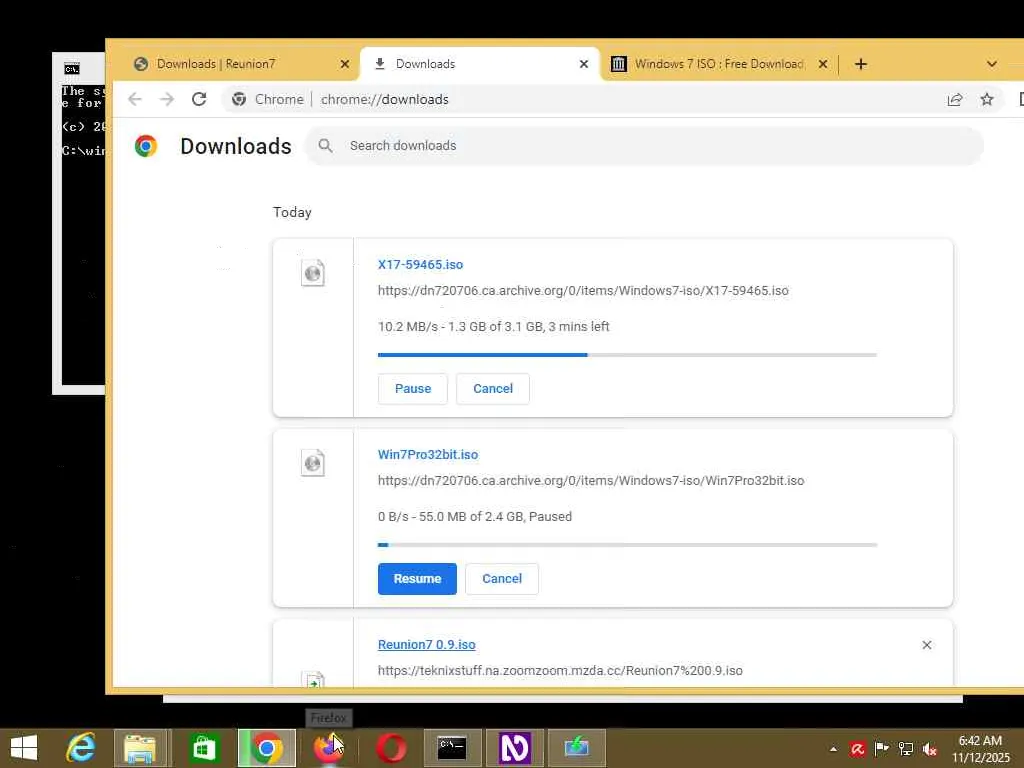Click the Win7Pro32bit.iso file icon
This screenshot has height=768, width=1024.
313,463
